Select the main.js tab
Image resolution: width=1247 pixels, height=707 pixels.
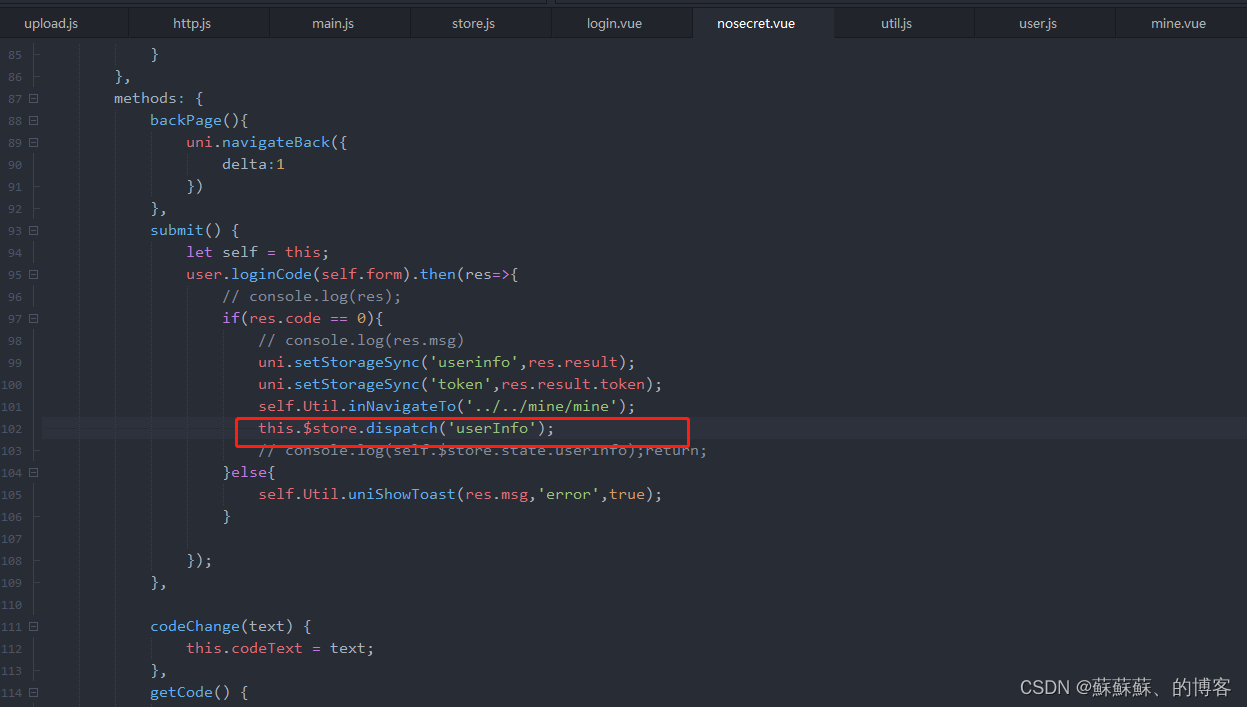333,23
